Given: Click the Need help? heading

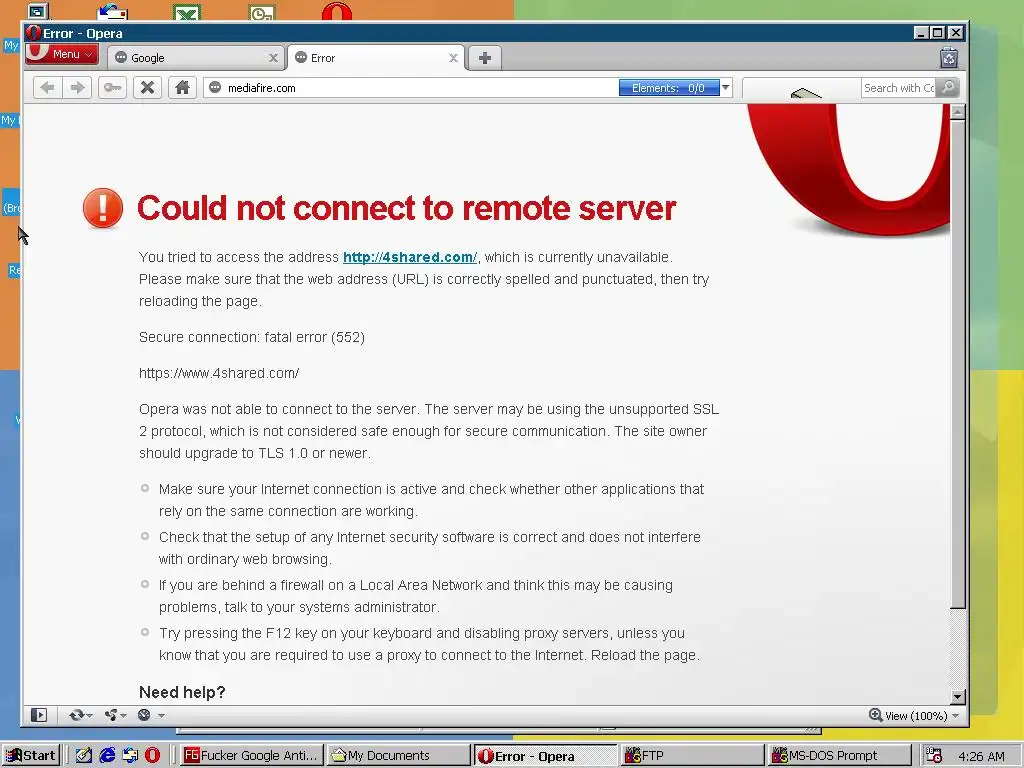Looking at the screenshot, I should point(182,692).
